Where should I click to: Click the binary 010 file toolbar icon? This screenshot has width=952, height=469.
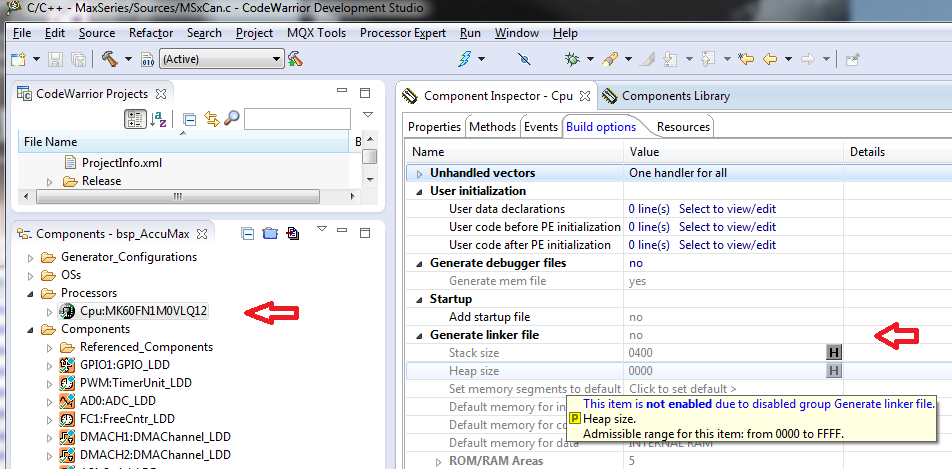click(148, 59)
